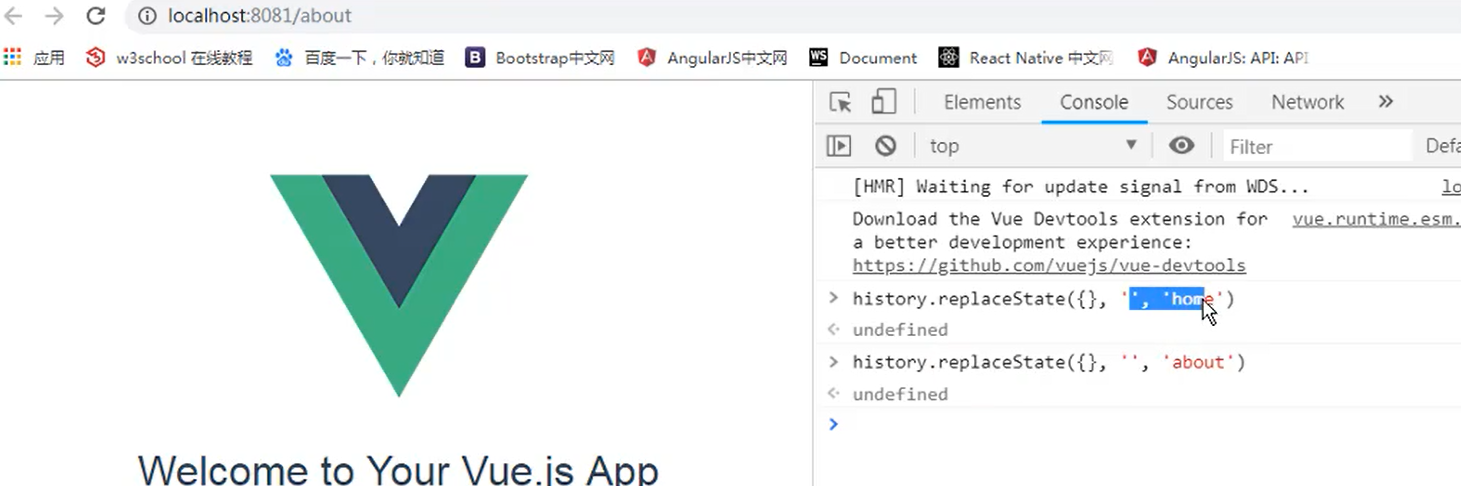Expand the replaceState 'home' console entry
The image size is (1461, 486).
tap(833, 298)
